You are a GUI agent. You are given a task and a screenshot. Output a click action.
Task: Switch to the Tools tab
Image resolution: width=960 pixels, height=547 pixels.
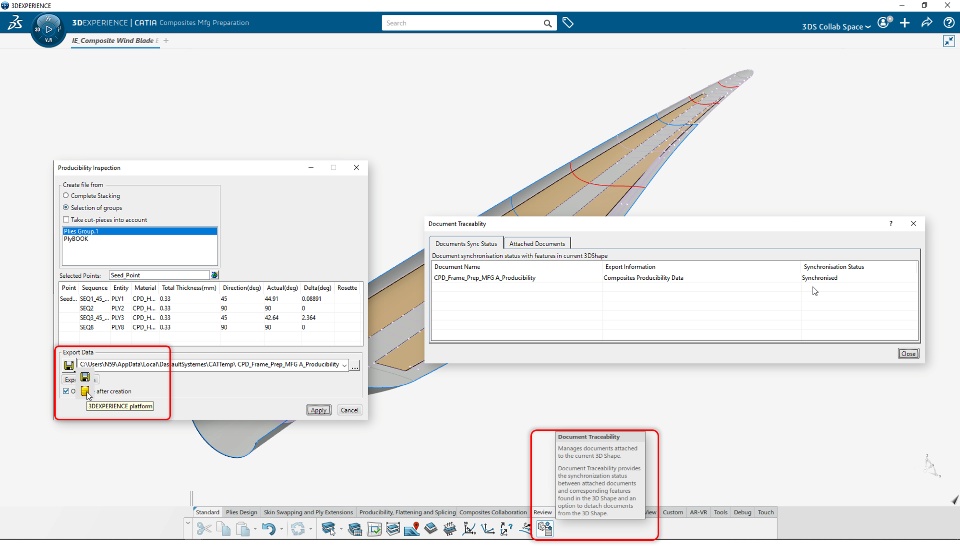coord(721,512)
